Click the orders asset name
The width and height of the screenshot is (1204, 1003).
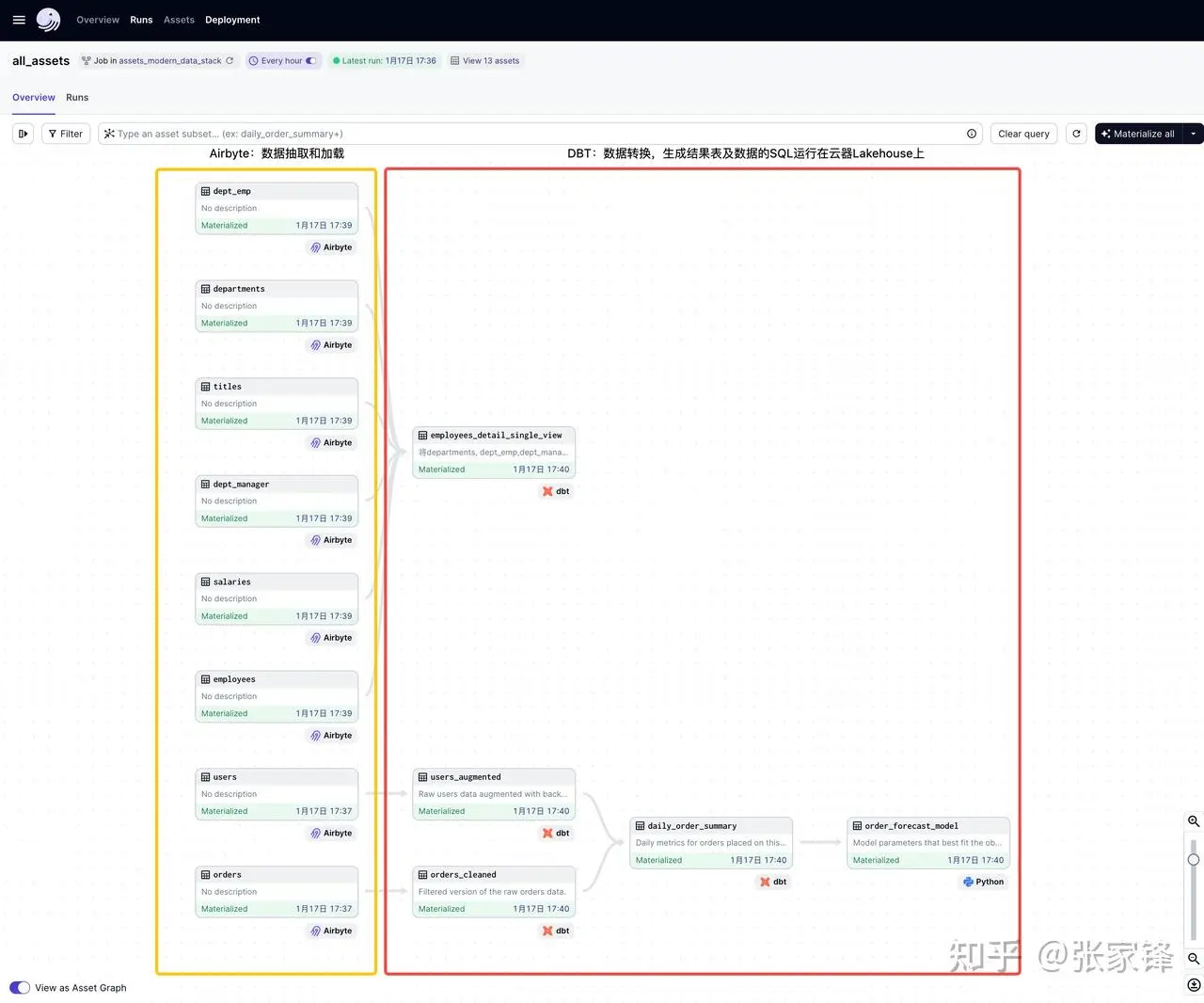228,875
